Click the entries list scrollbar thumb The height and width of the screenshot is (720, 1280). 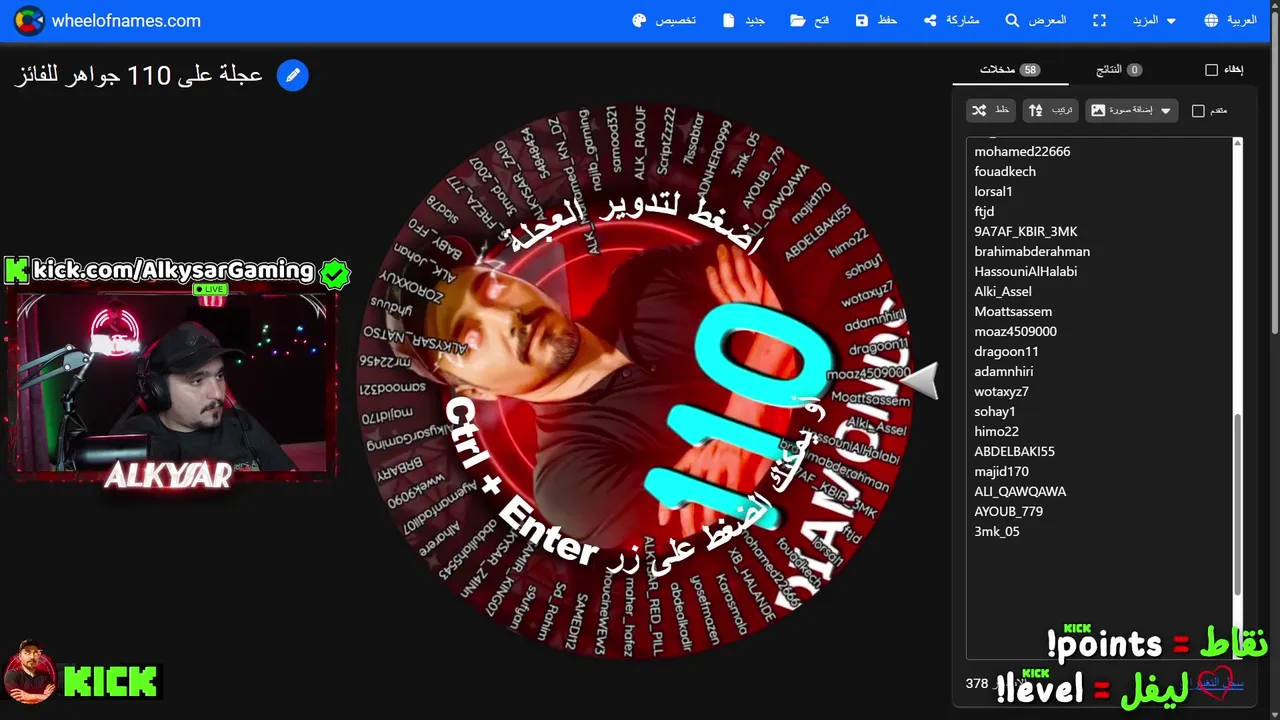click(x=1239, y=505)
